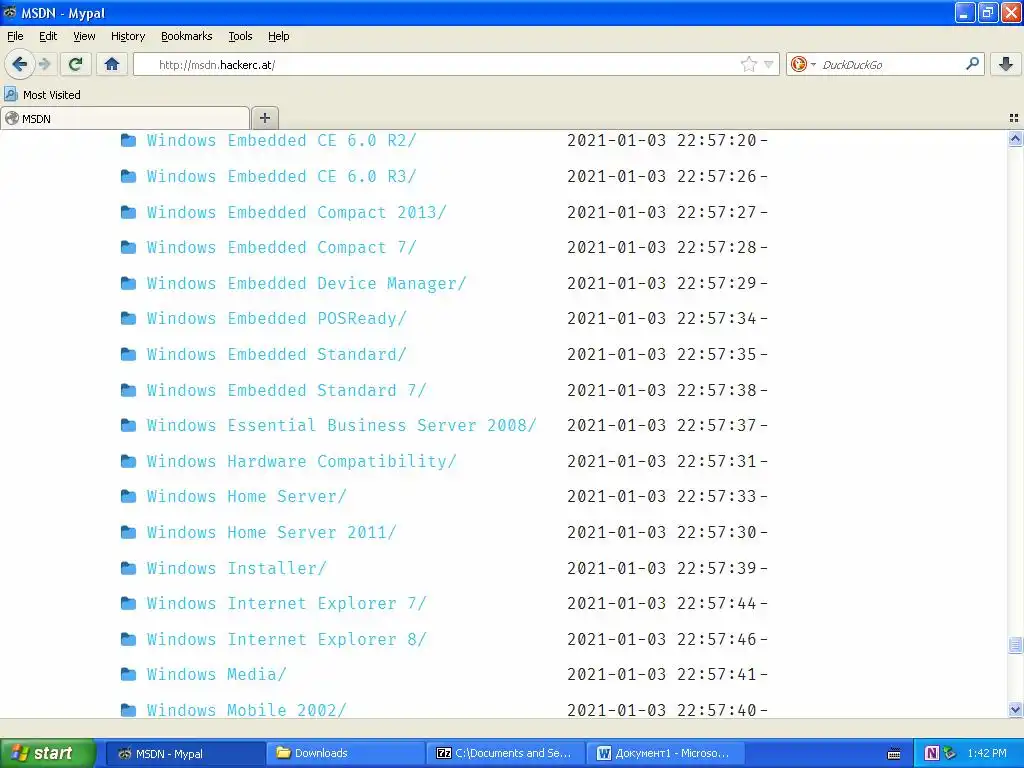Click the Forward arrow button
The height and width of the screenshot is (768, 1024).
(x=44, y=64)
